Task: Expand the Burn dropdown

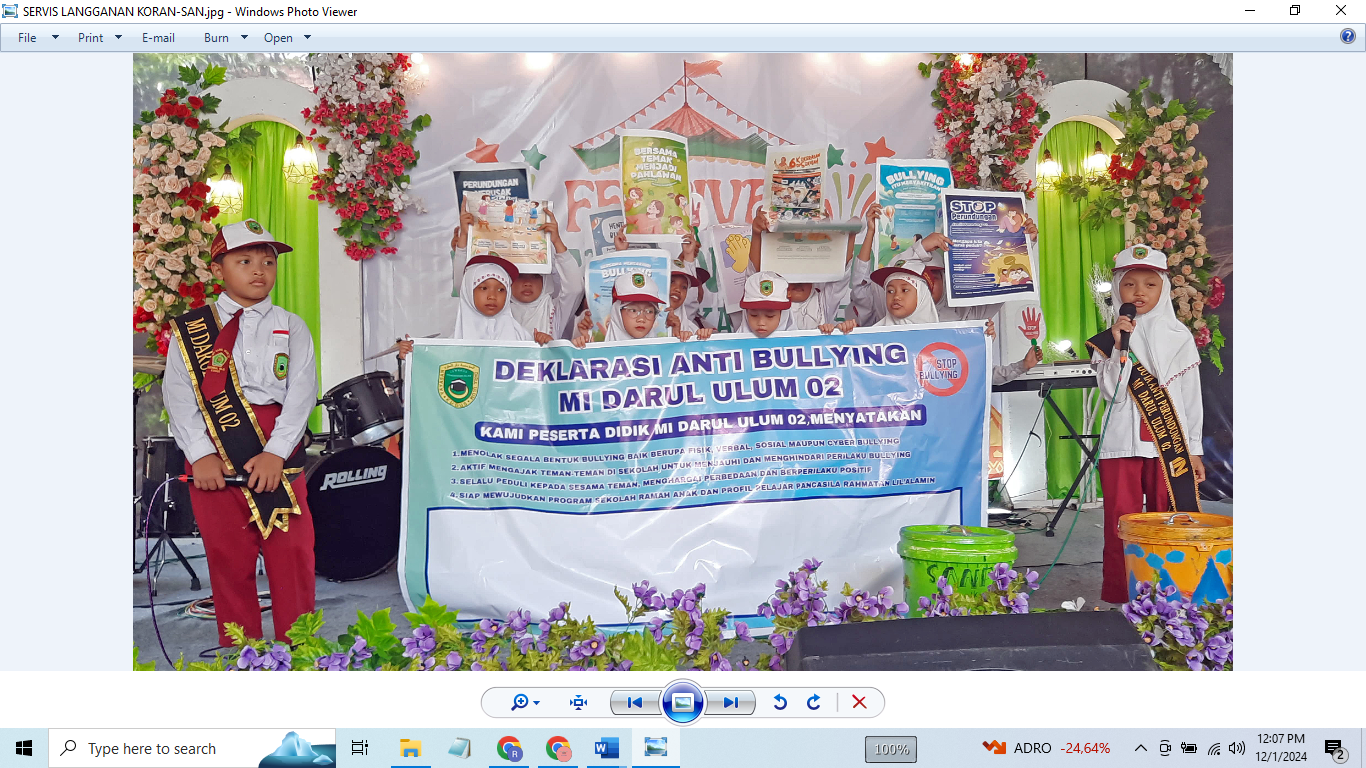Action: [225, 38]
